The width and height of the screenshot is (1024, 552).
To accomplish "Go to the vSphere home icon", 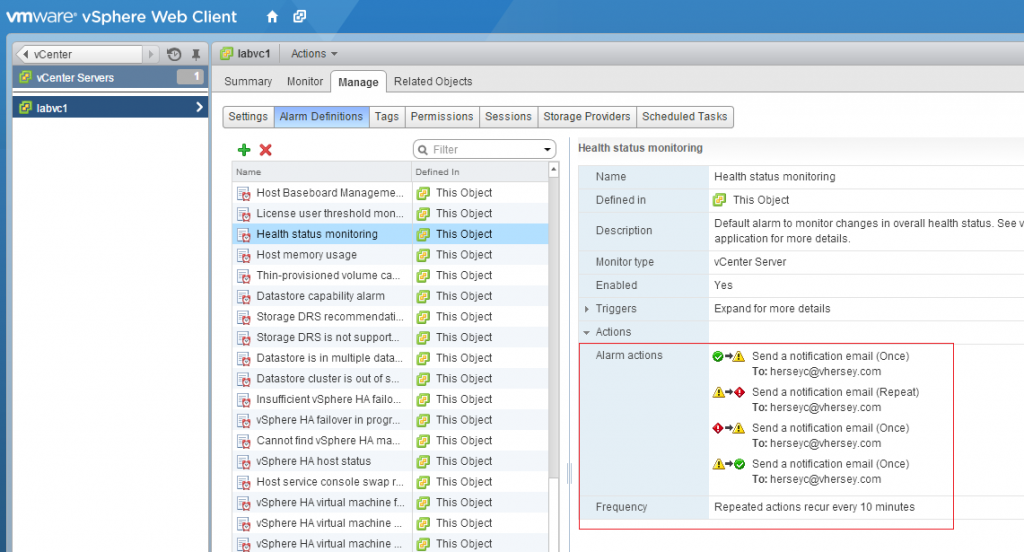I will (272, 16).
